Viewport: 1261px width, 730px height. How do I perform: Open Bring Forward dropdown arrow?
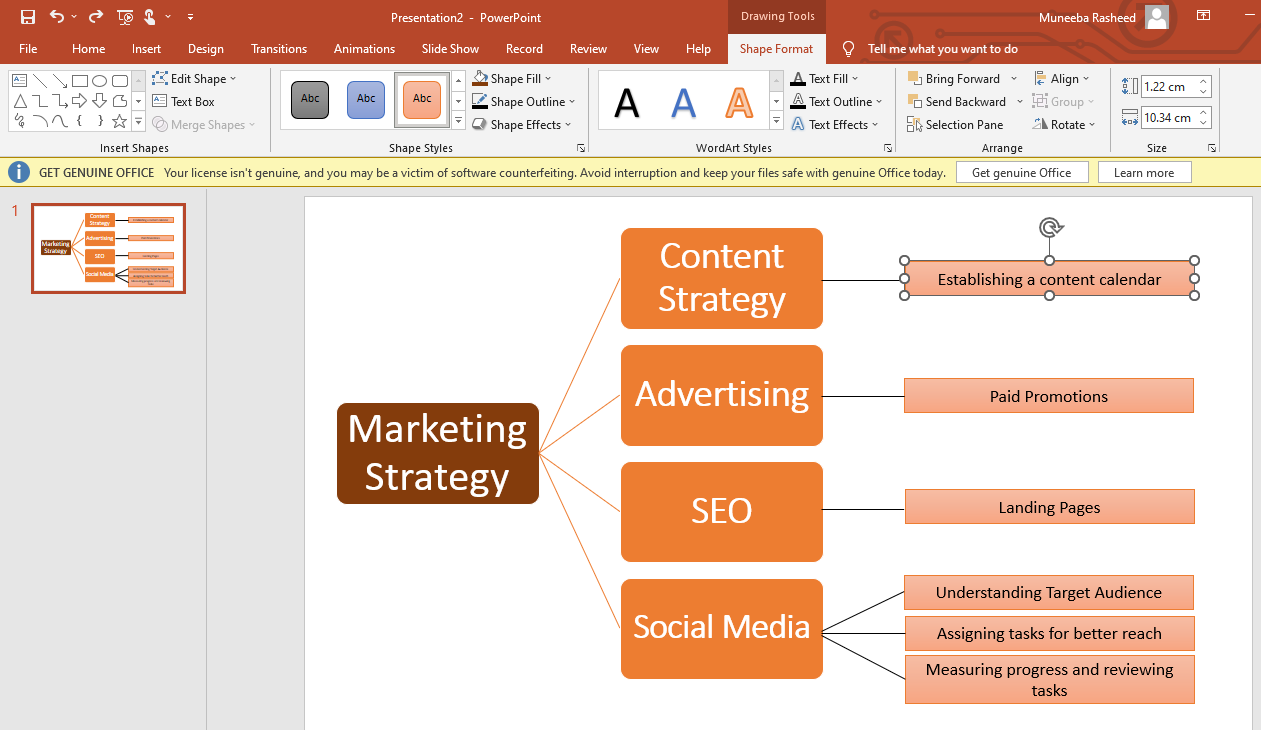[1013, 78]
